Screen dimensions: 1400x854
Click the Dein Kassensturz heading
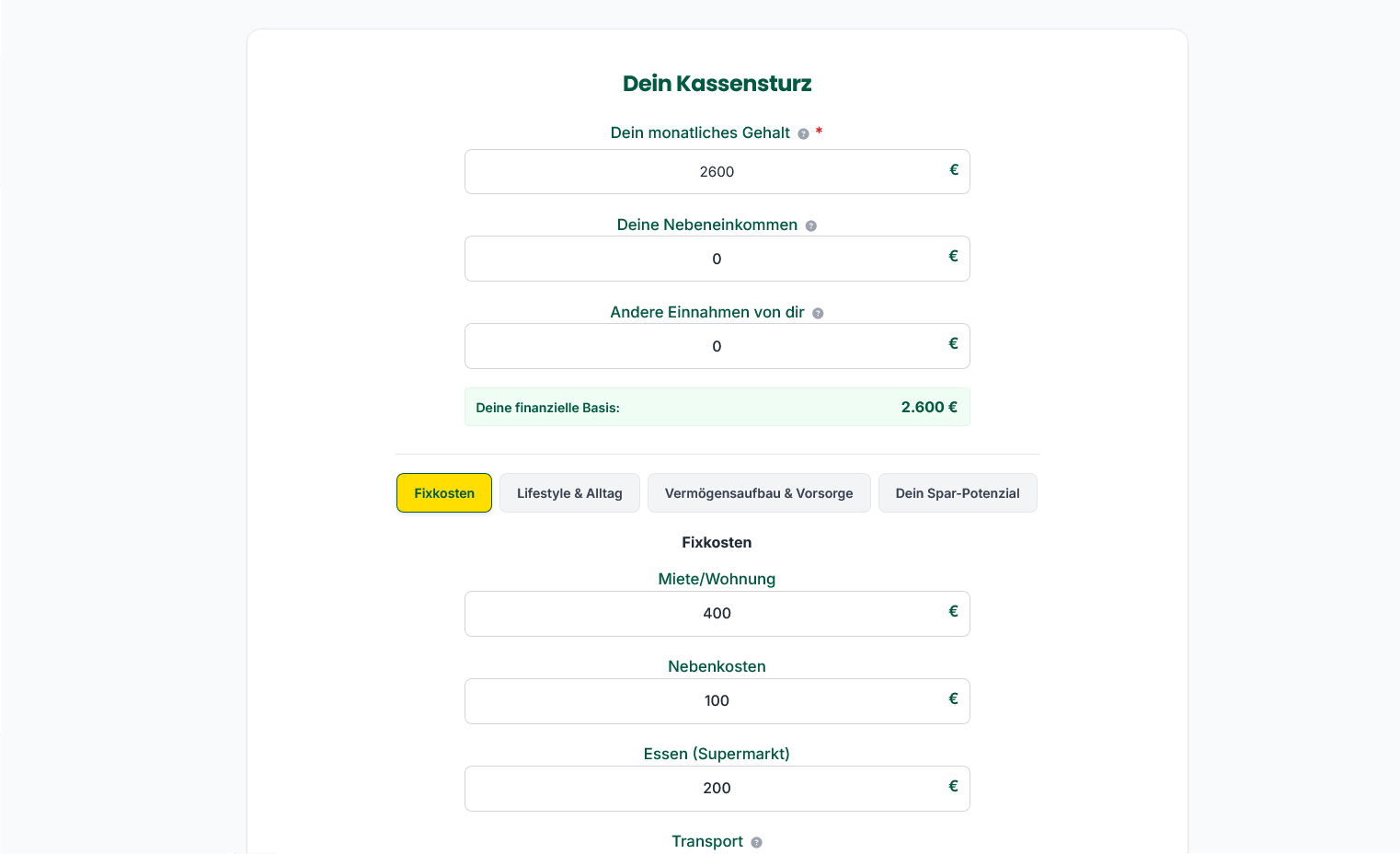(717, 84)
